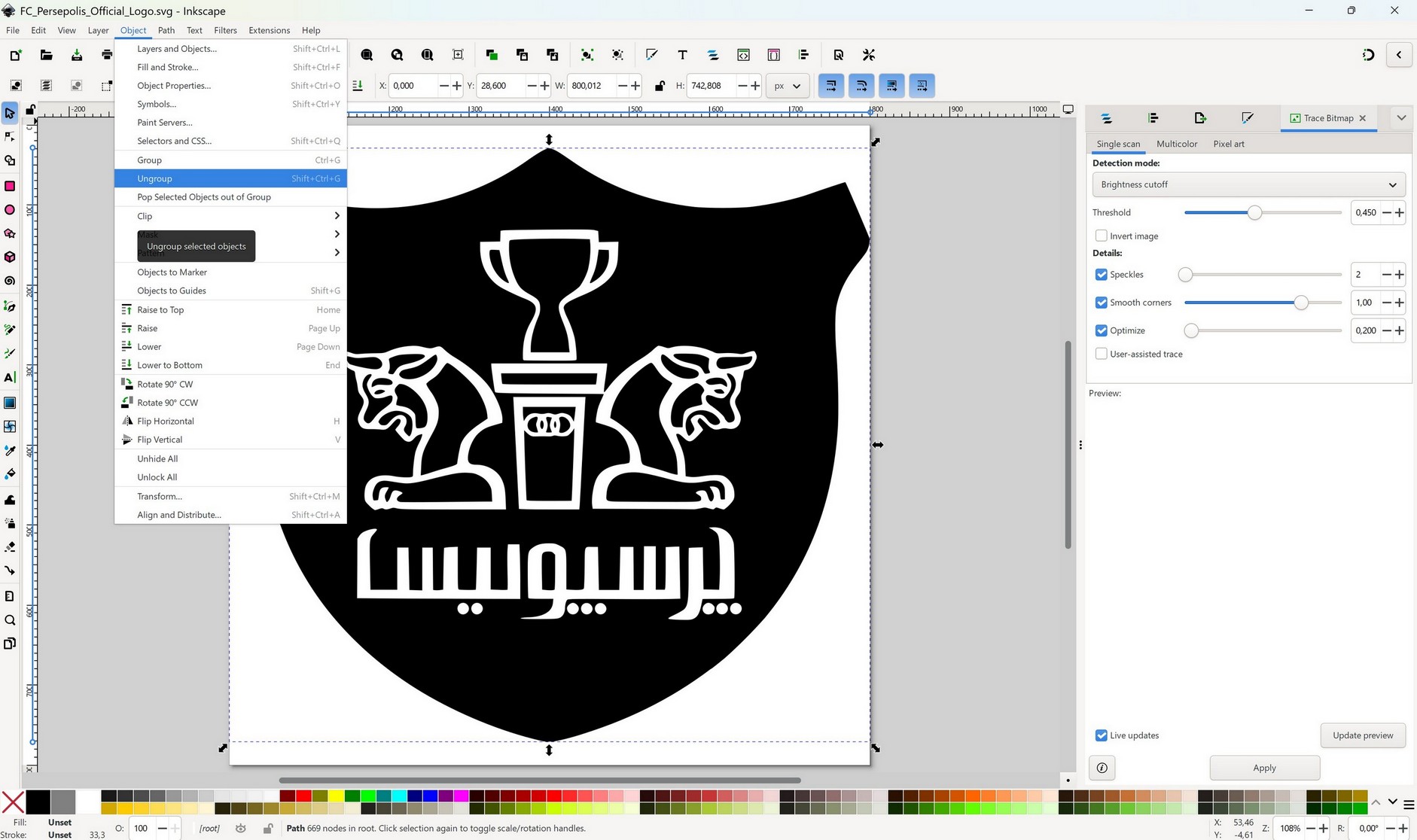Select the Eraser tool
This screenshot has height=840, width=1417.
coord(10,547)
